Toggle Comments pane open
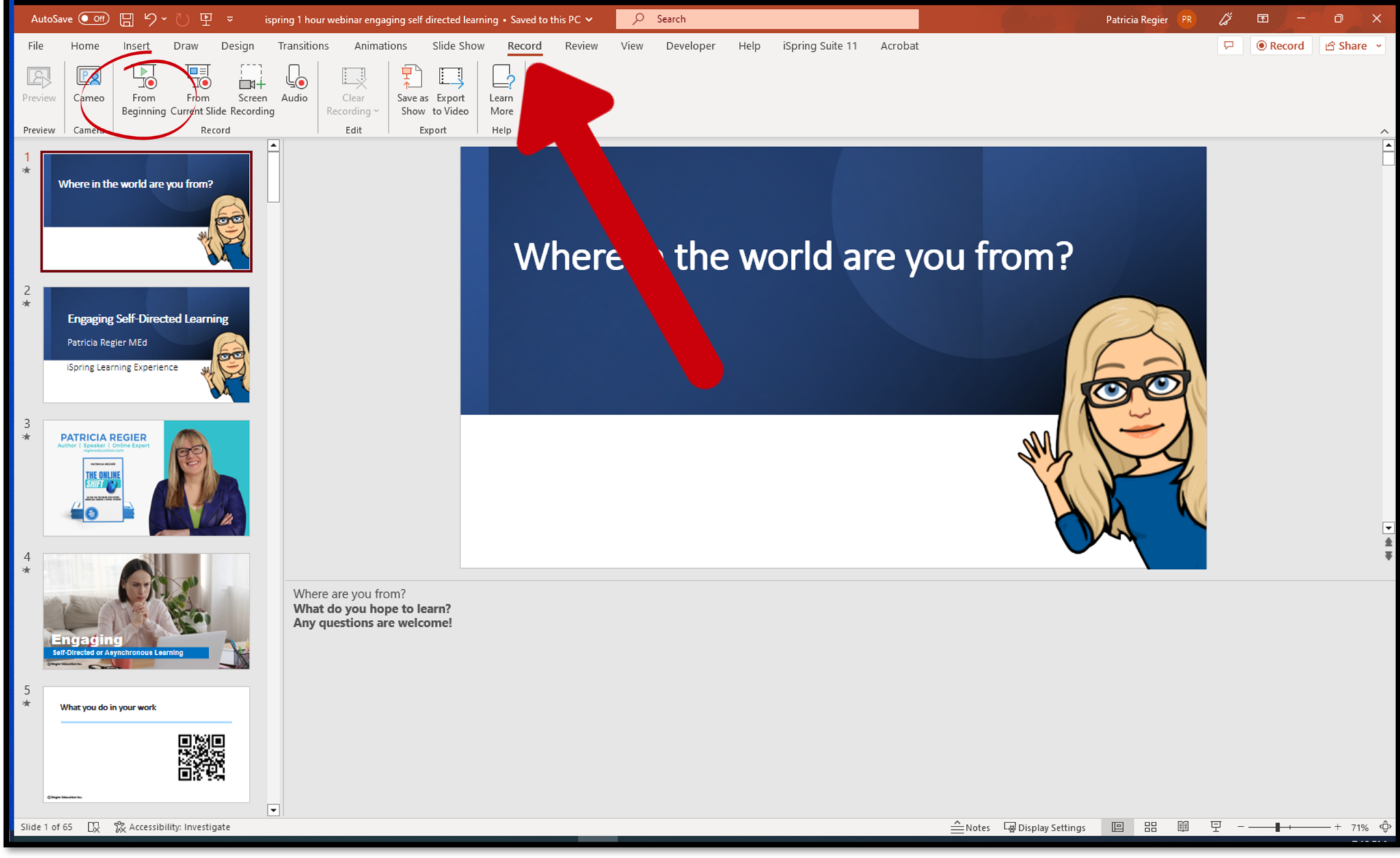 pyautogui.click(x=1229, y=45)
